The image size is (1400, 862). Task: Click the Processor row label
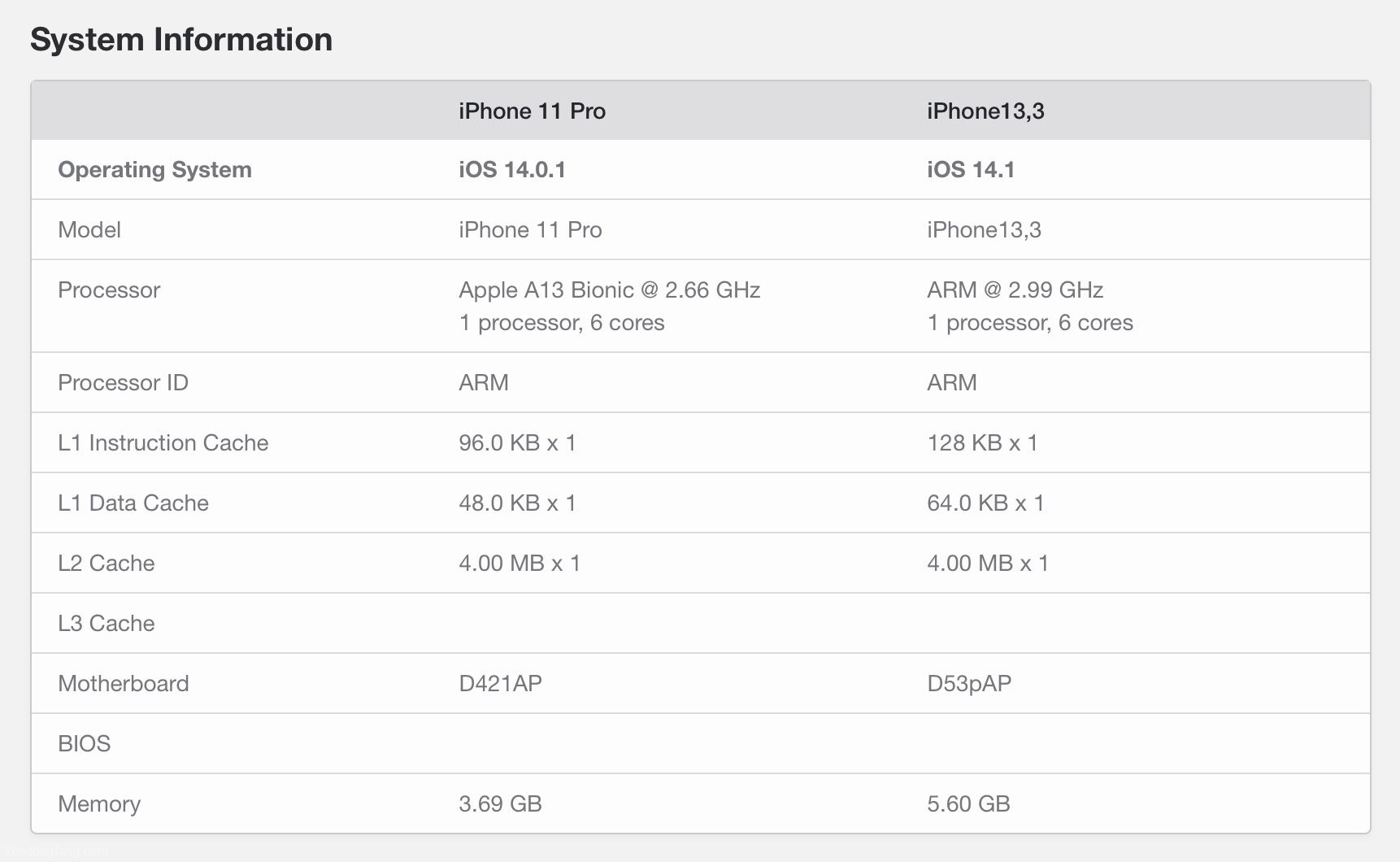click(x=109, y=290)
